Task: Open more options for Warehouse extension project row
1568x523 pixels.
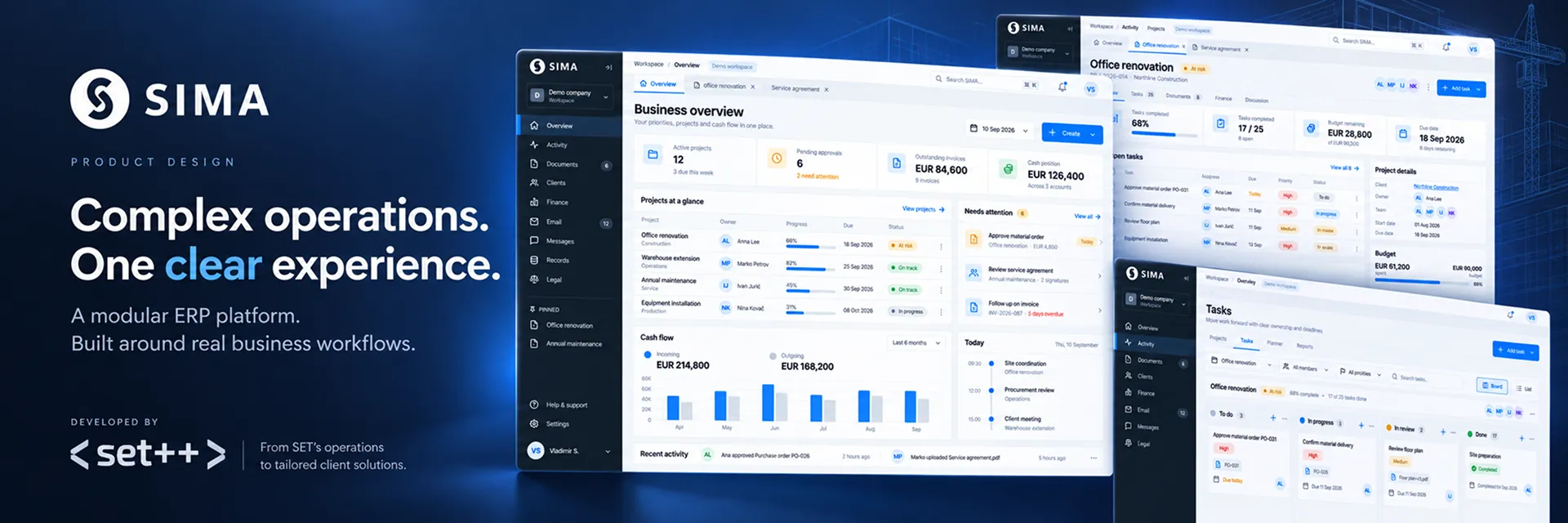Action: click(941, 268)
